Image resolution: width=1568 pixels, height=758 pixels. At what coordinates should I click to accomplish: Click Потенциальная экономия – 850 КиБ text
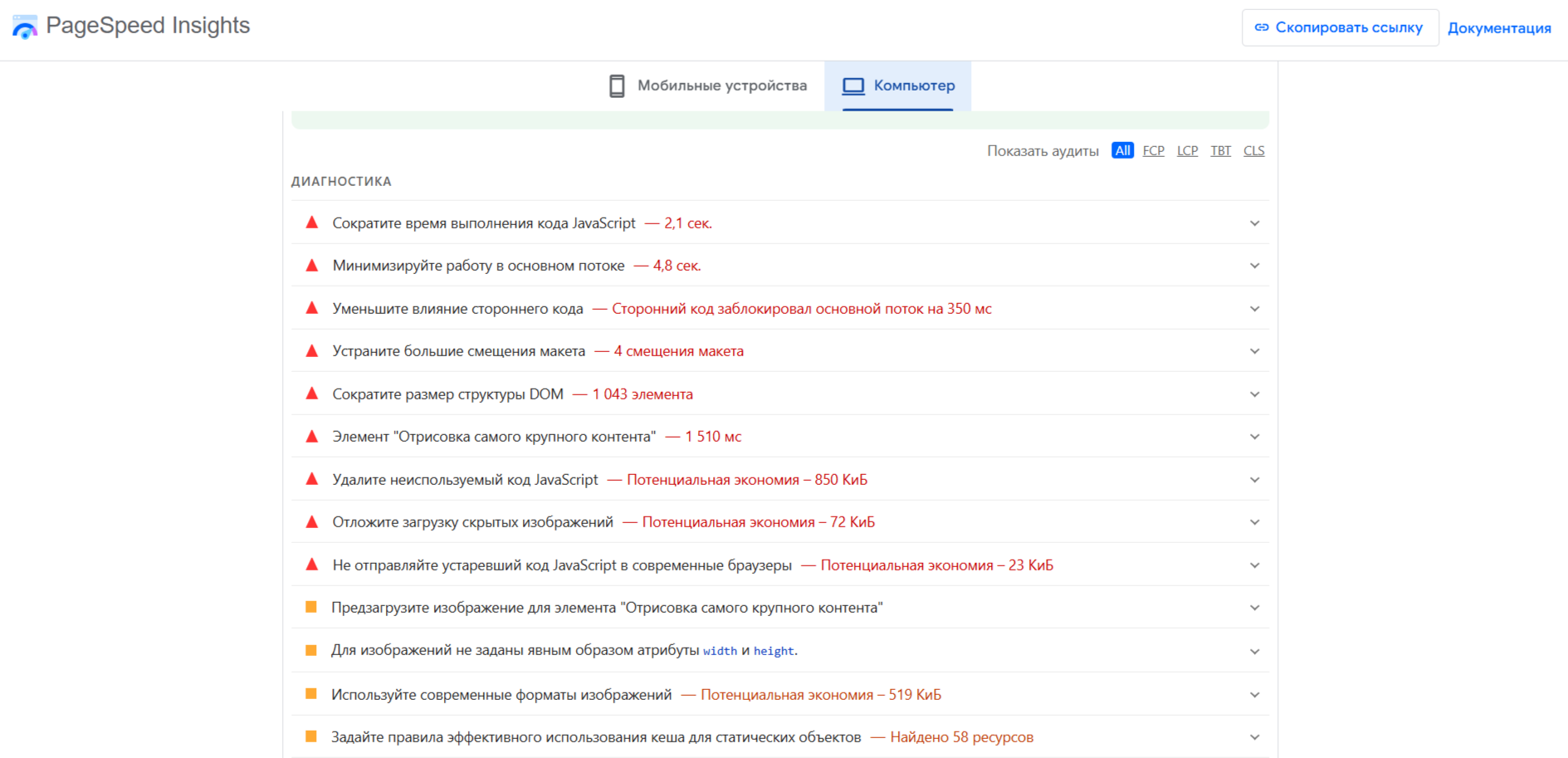tap(747, 480)
